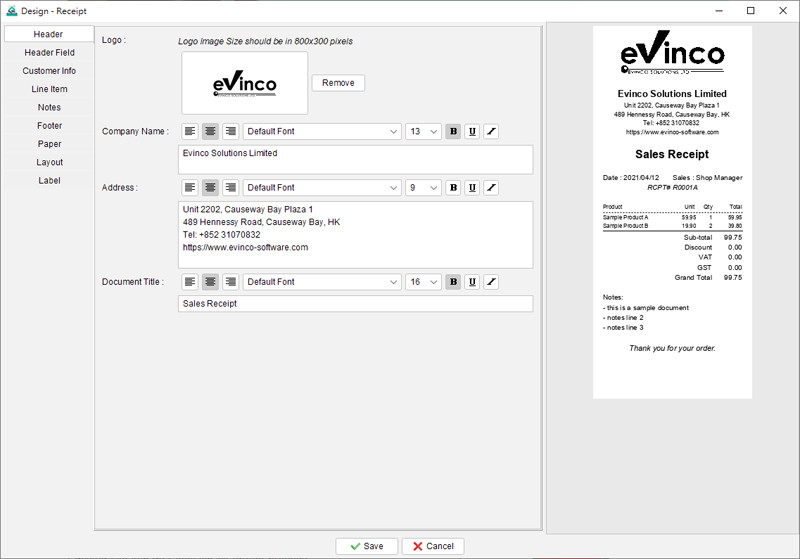Viewport: 800px width, 559px height.
Task: Center-align the Company Name text
Action: tap(210, 131)
